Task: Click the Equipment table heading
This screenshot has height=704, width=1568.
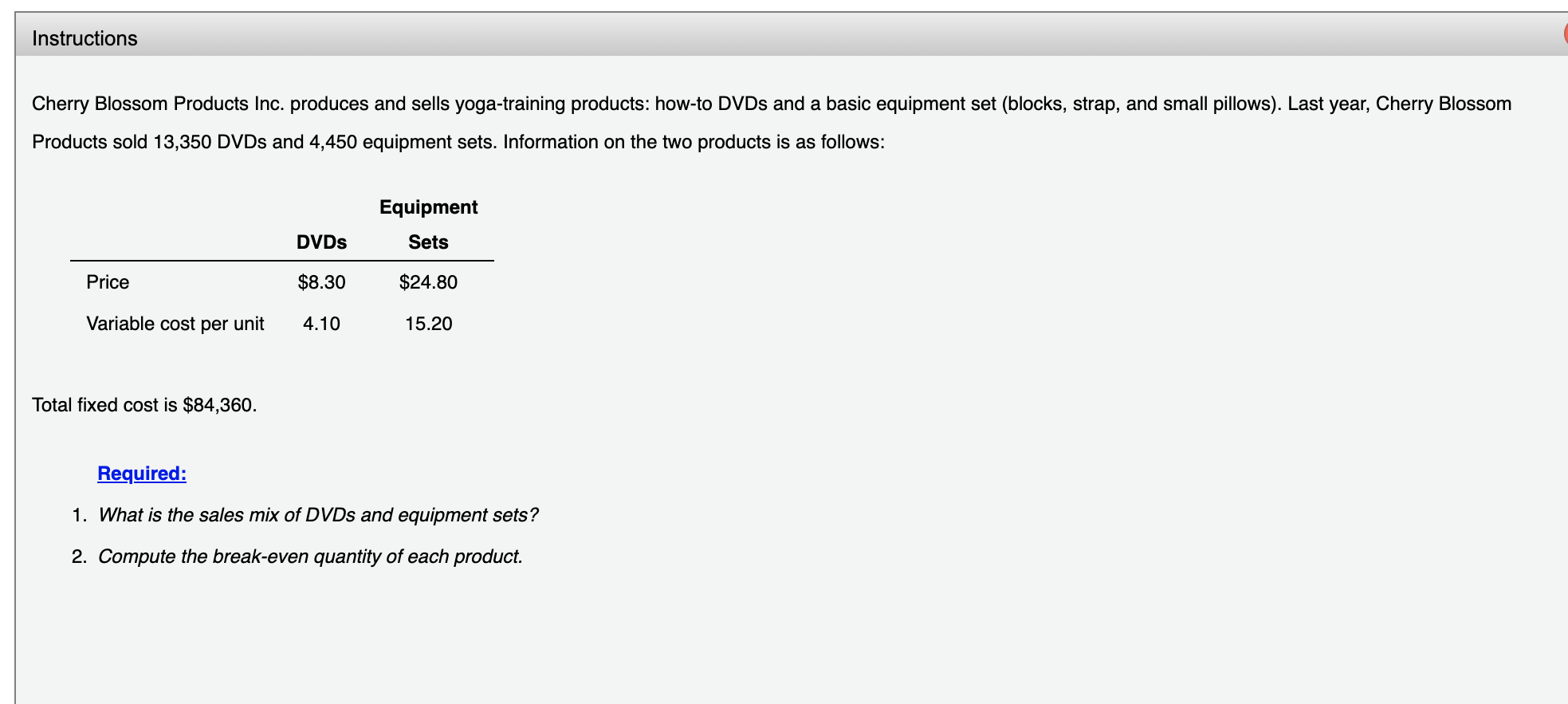Action: tap(427, 206)
